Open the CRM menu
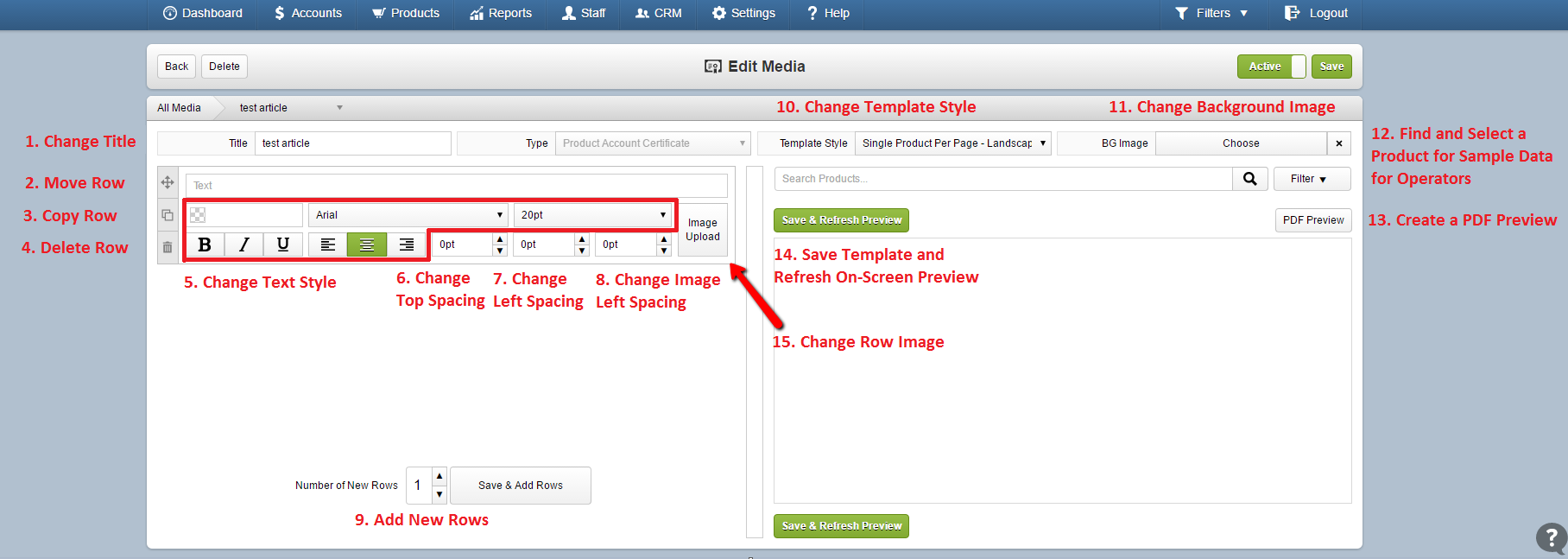This screenshot has width=1568, height=559. [x=659, y=13]
